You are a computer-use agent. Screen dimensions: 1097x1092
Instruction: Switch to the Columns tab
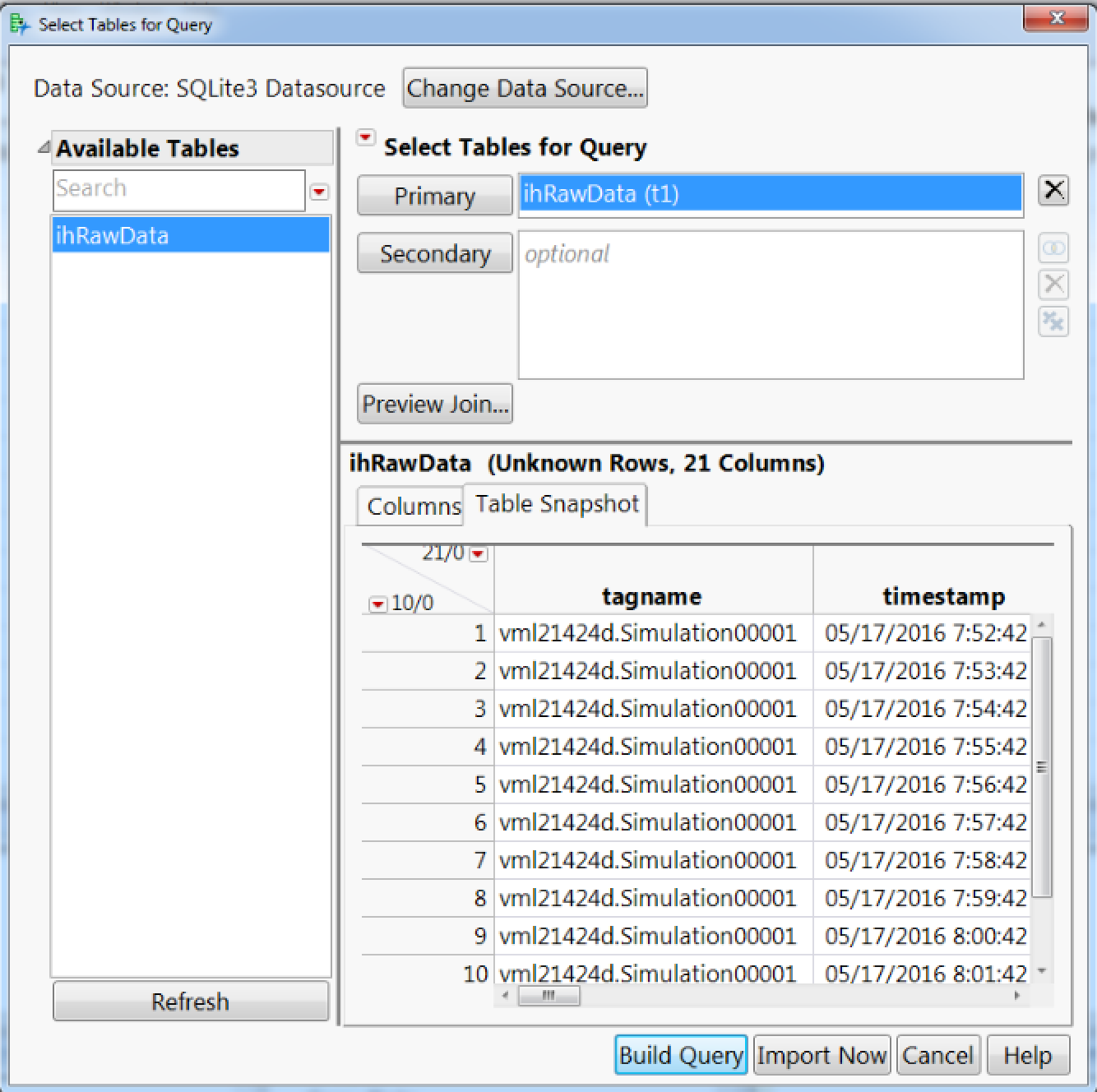pyautogui.click(x=410, y=505)
